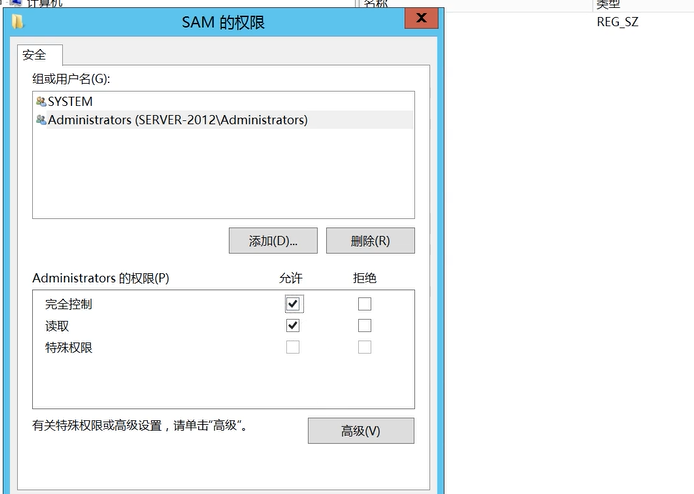
Task: Tick the 拒绝 checkbox for 完全控制
Action: (365, 304)
